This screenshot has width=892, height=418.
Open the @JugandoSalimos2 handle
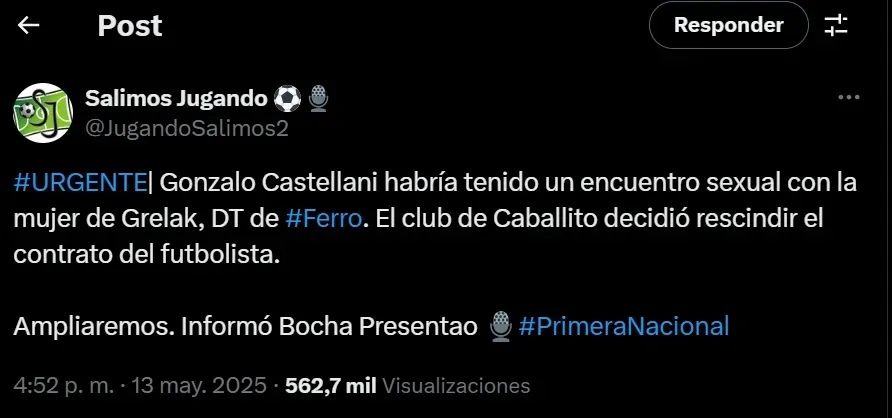187,129
